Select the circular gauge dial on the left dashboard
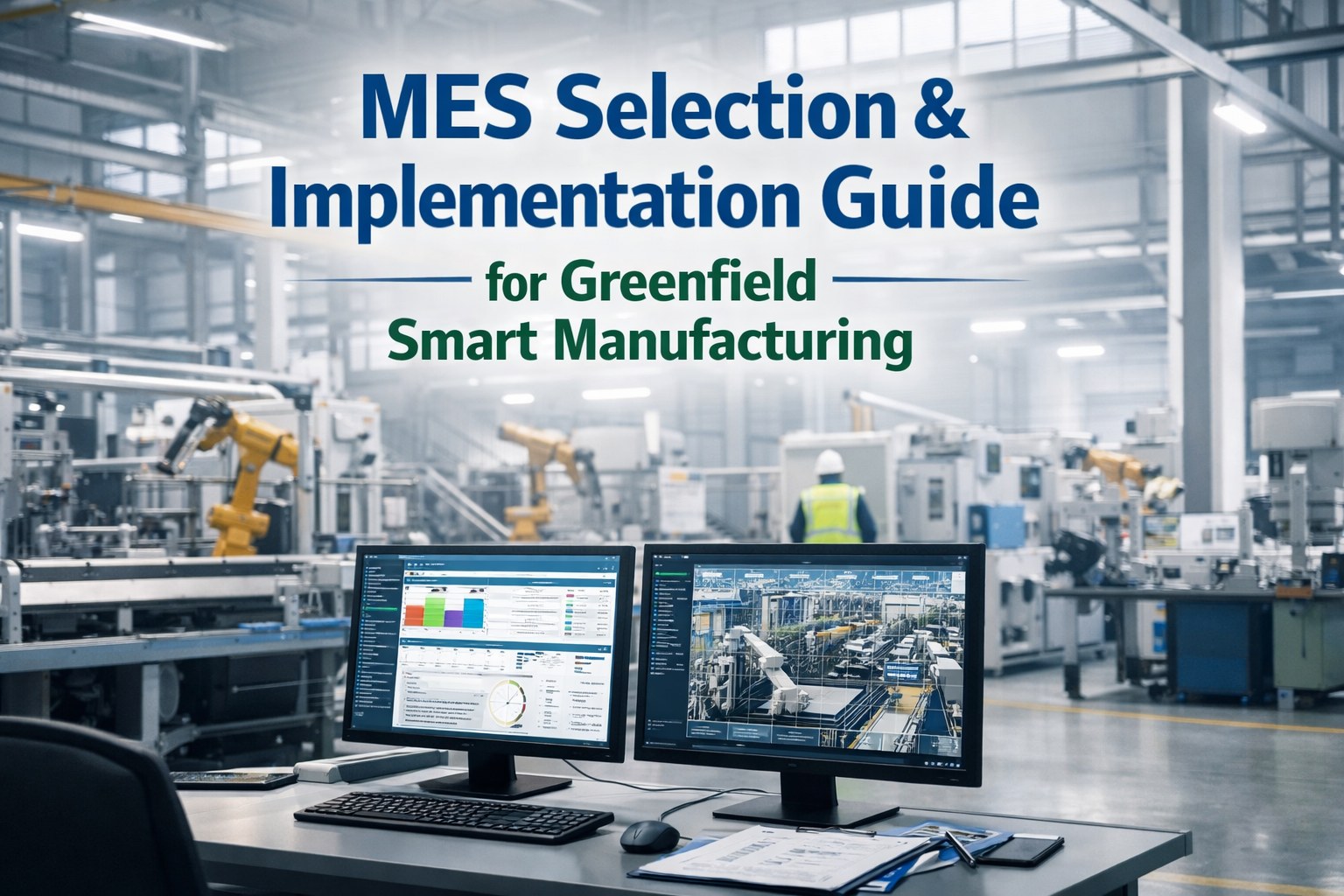The height and width of the screenshot is (896, 1344). pyautogui.click(x=508, y=703)
